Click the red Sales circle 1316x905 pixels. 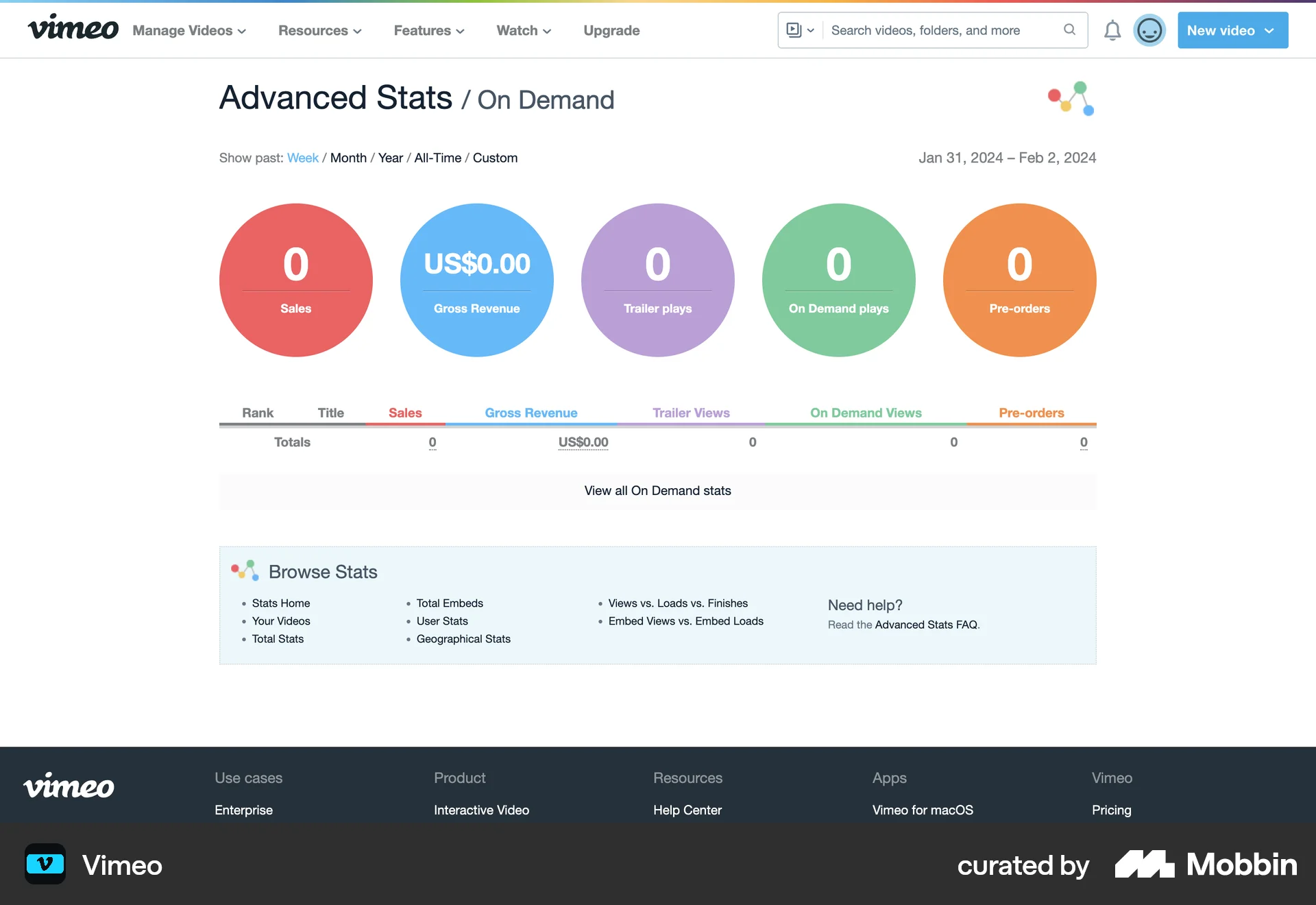(x=296, y=280)
